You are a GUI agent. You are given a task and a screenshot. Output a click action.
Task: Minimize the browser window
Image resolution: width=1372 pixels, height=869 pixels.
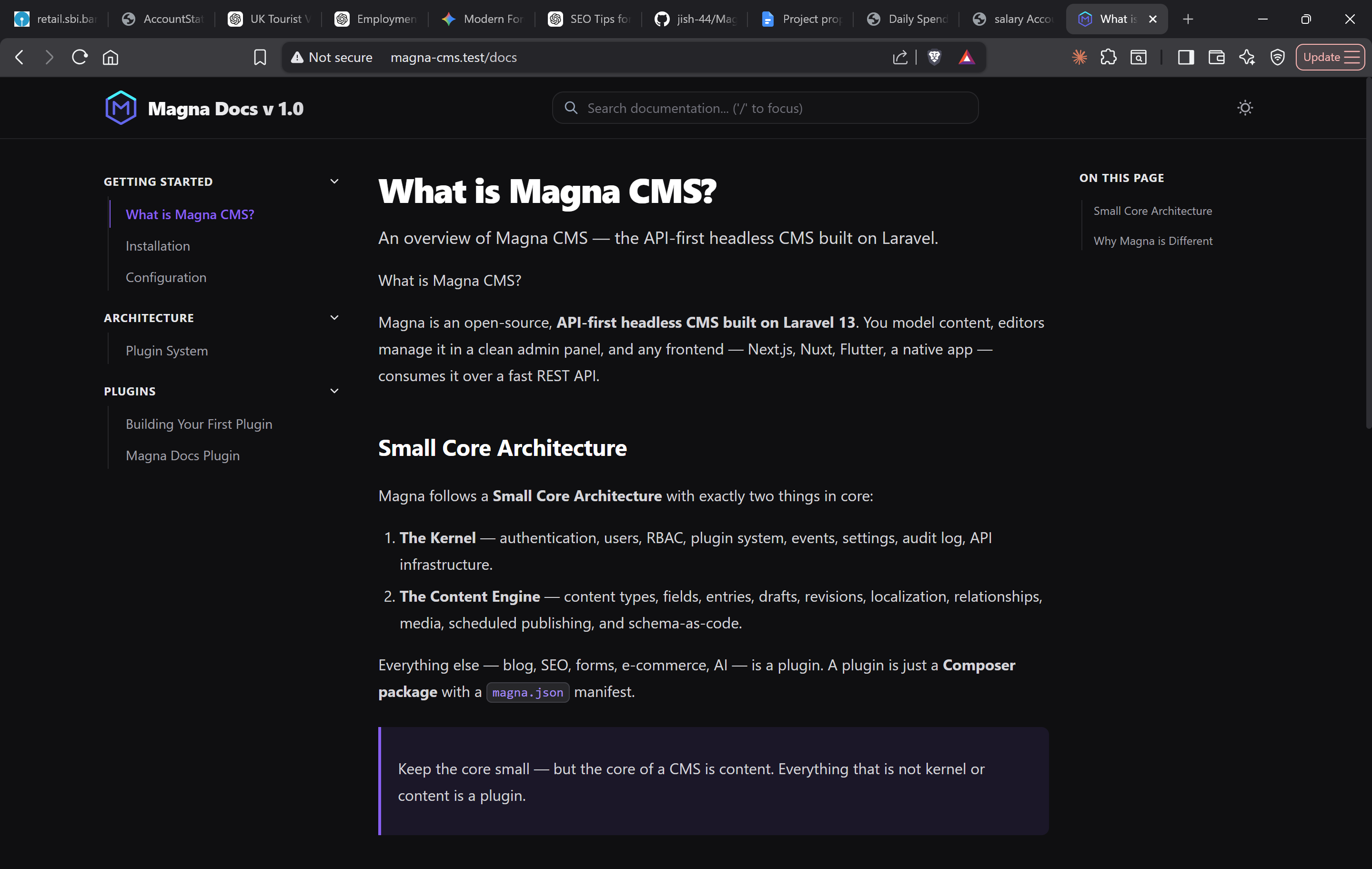pyautogui.click(x=1262, y=19)
